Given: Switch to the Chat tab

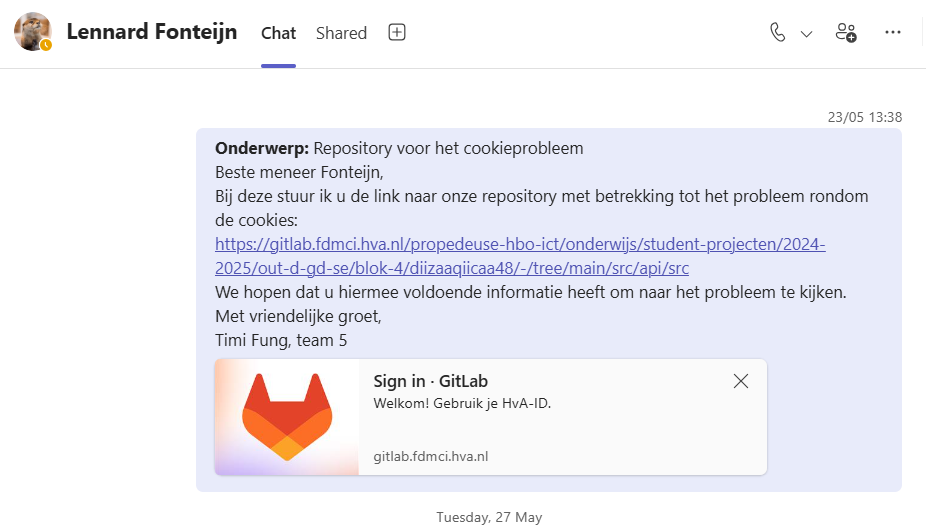Looking at the screenshot, I should pos(278,33).
